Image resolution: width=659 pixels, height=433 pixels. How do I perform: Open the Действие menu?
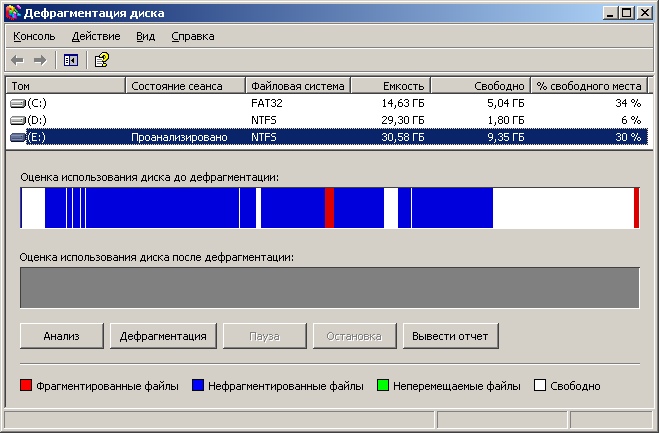coord(96,37)
